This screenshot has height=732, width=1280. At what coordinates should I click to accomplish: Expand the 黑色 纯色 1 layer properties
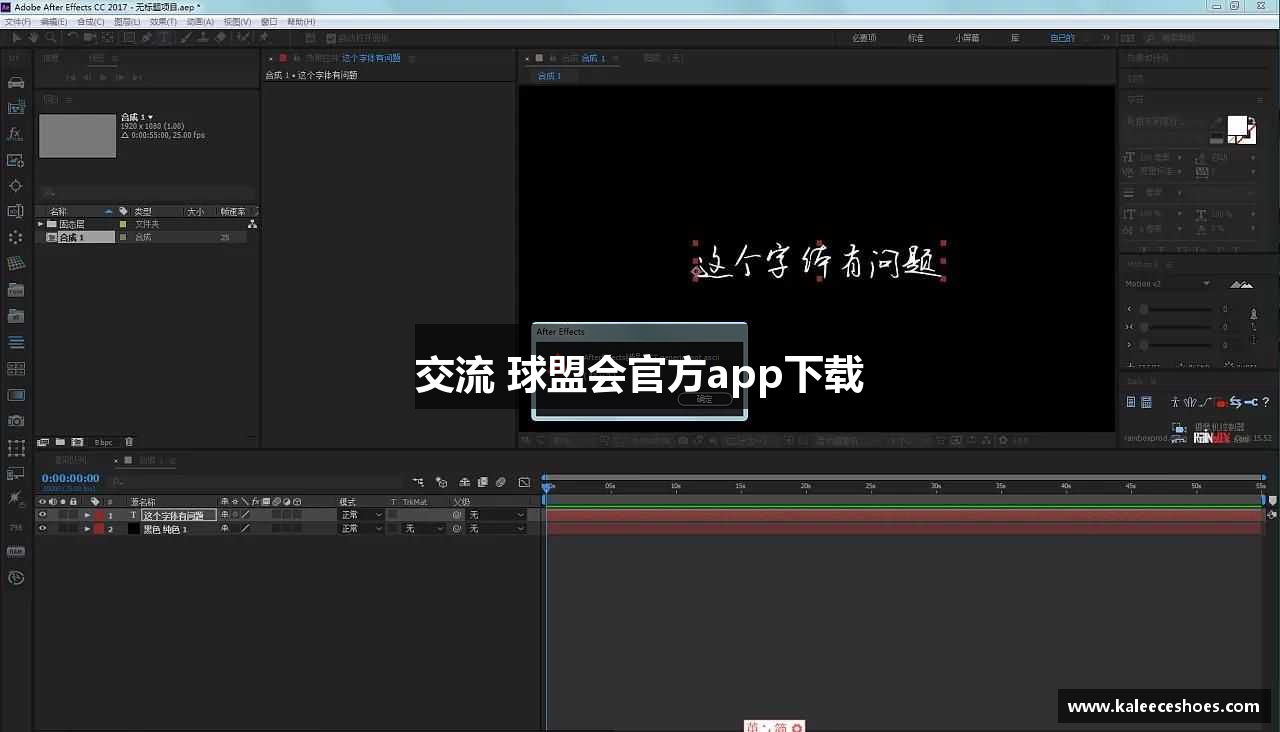pyautogui.click(x=87, y=528)
